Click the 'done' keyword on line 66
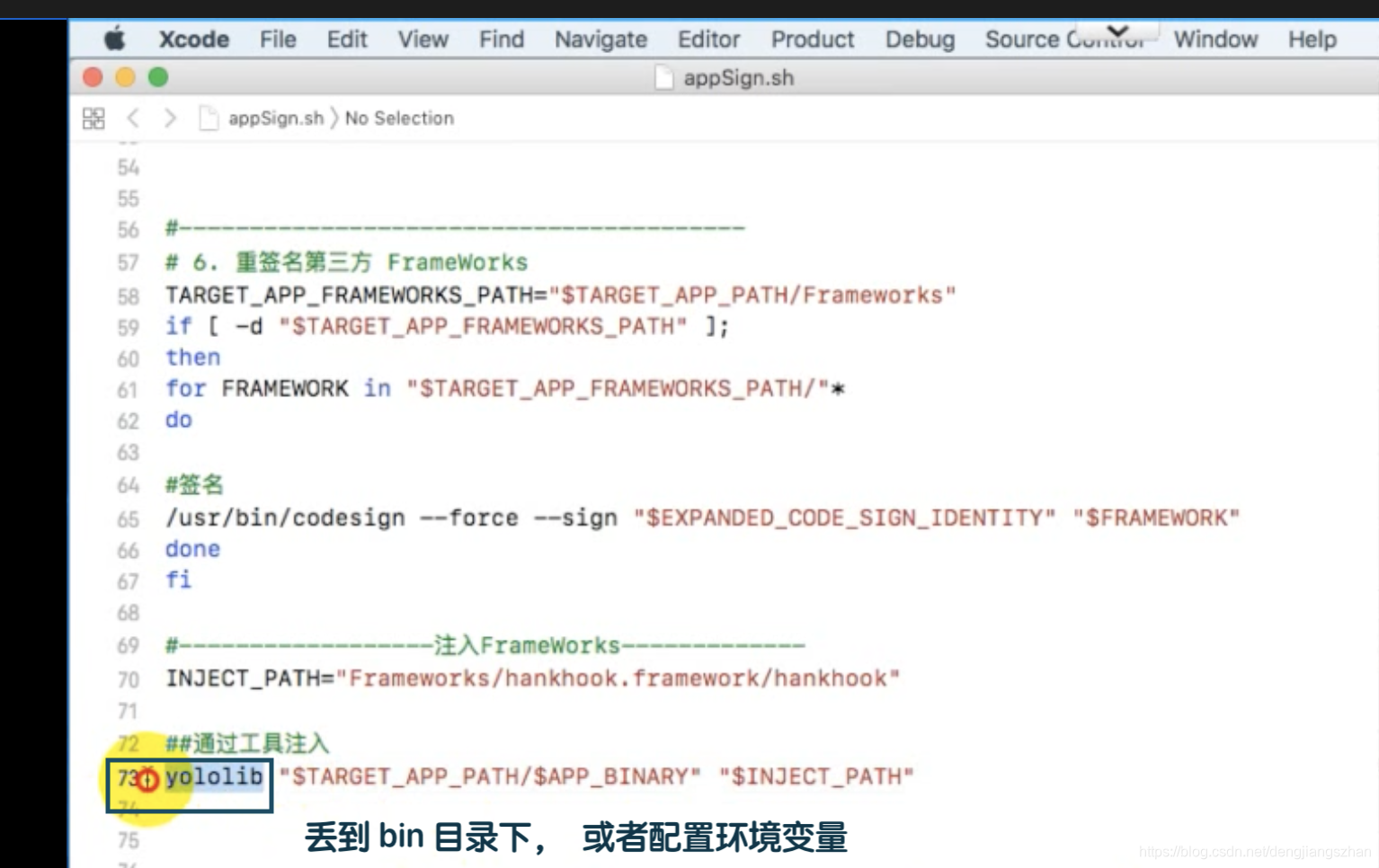Image resolution: width=1379 pixels, height=868 pixels. 192,549
